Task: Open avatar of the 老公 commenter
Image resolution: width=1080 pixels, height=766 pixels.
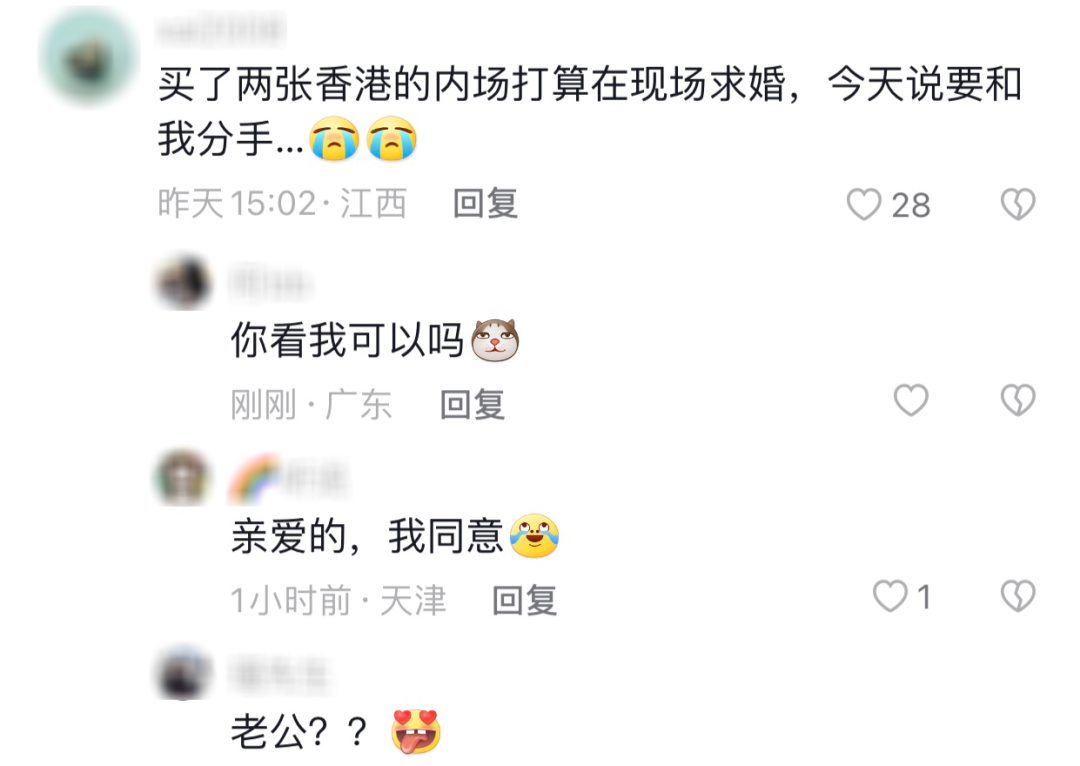Action: 183,673
